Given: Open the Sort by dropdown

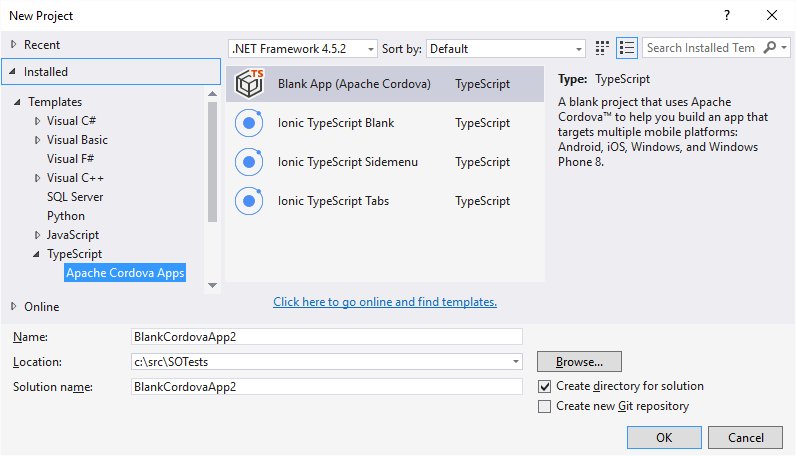Looking at the screenshot, I should (x=506, y=49).
